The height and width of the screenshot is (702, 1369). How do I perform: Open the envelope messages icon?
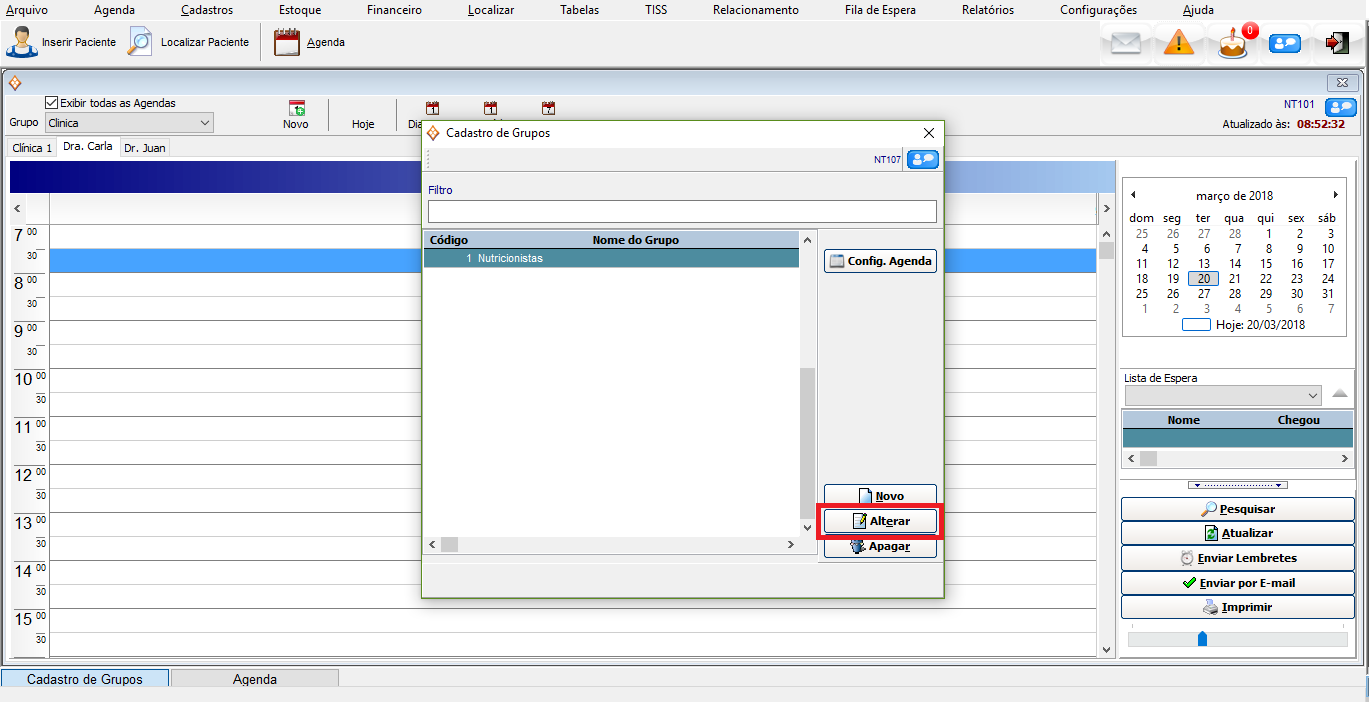pos(1126,43)
